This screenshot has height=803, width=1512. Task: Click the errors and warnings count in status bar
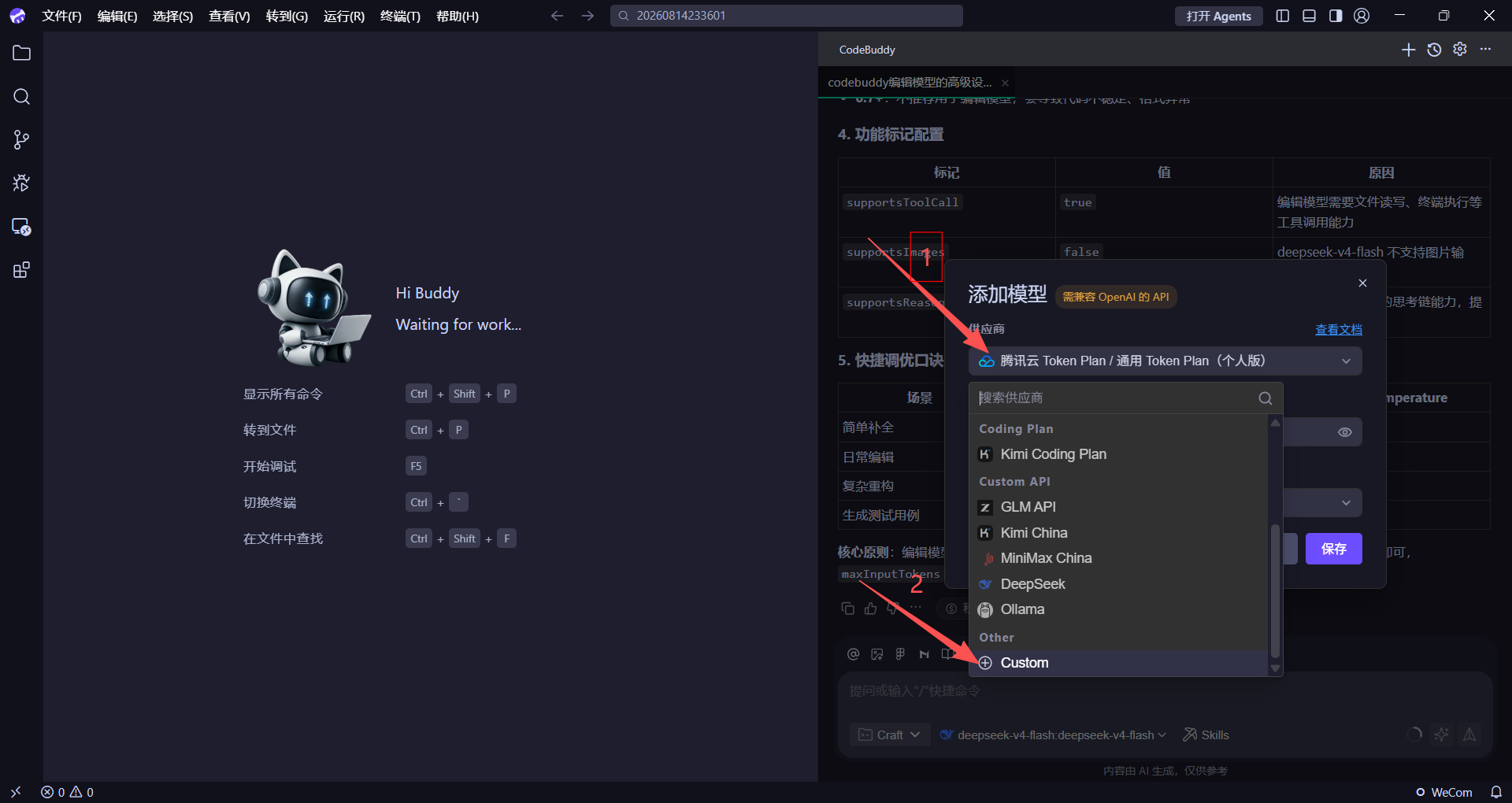[67, 792]
